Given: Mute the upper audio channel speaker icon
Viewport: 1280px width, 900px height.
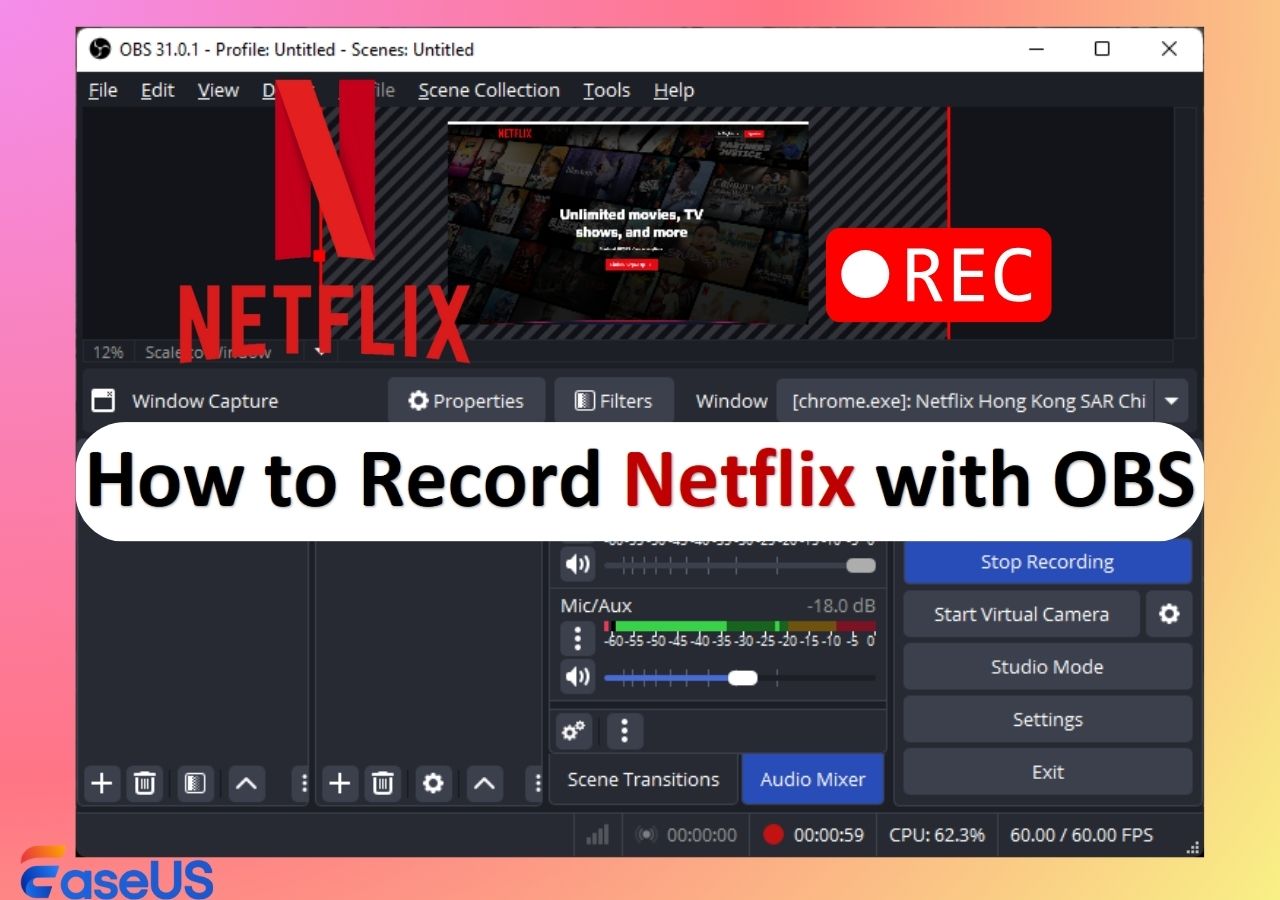Looking at the screenshot, I should (x=578, y=564).
